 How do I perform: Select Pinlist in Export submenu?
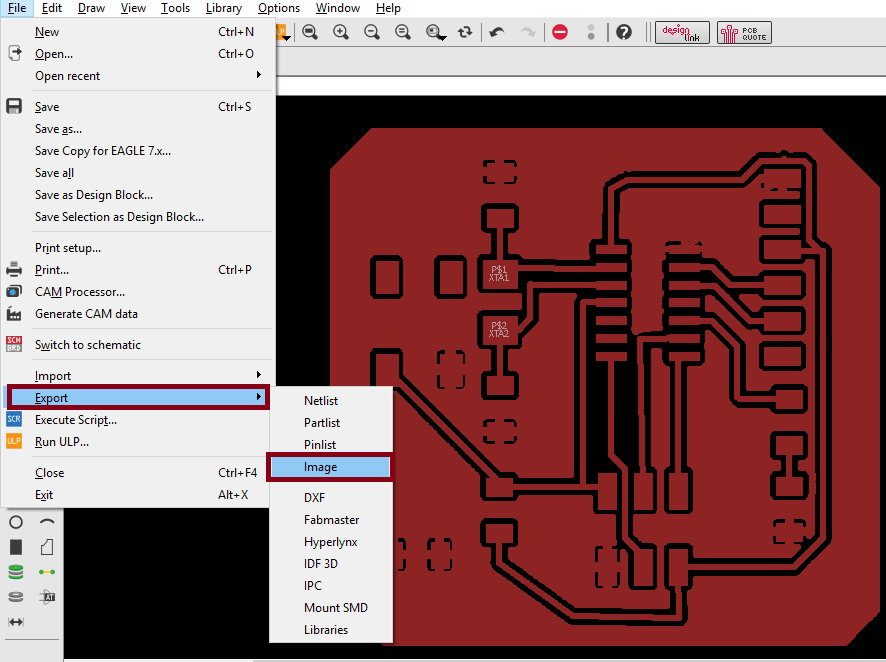coord(331,445)
